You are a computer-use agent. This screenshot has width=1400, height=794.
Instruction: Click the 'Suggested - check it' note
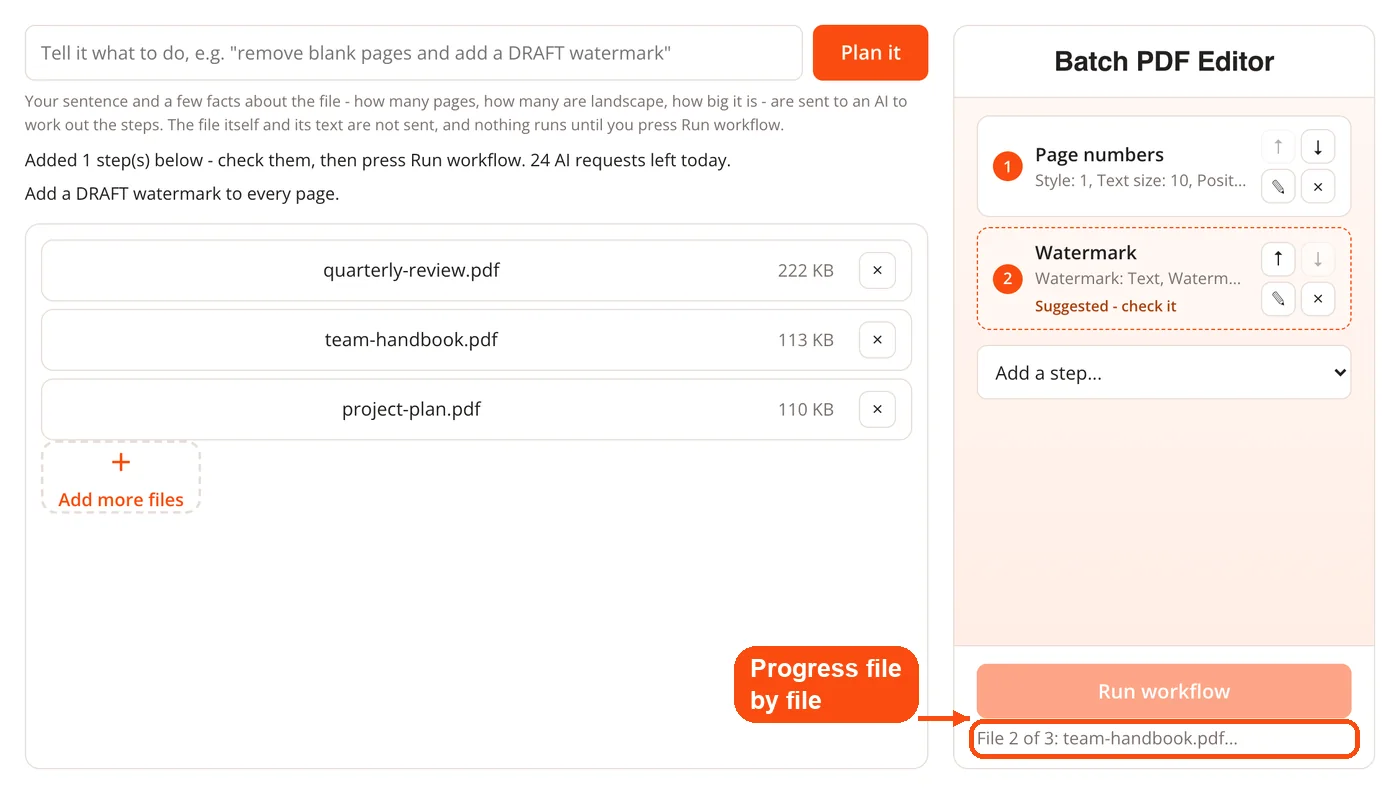click(x=1105, y=306)
